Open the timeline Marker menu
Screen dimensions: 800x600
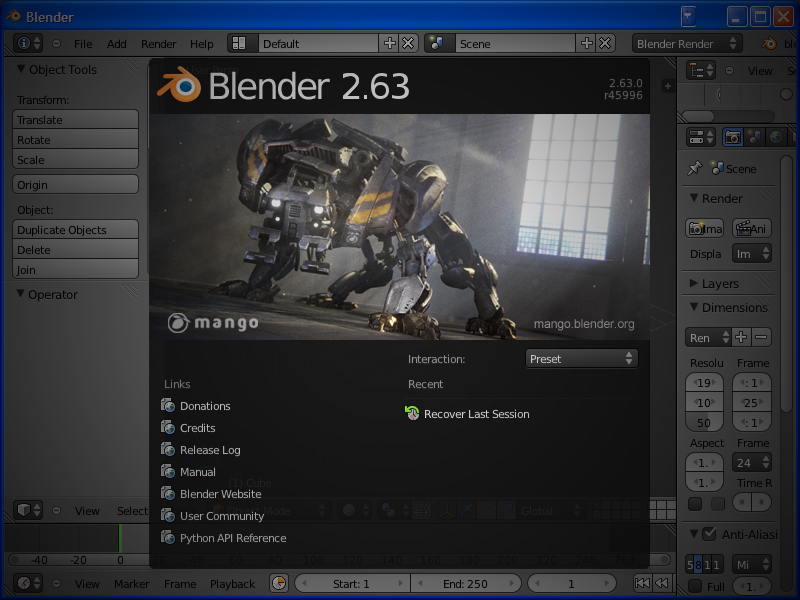point(132,584)
